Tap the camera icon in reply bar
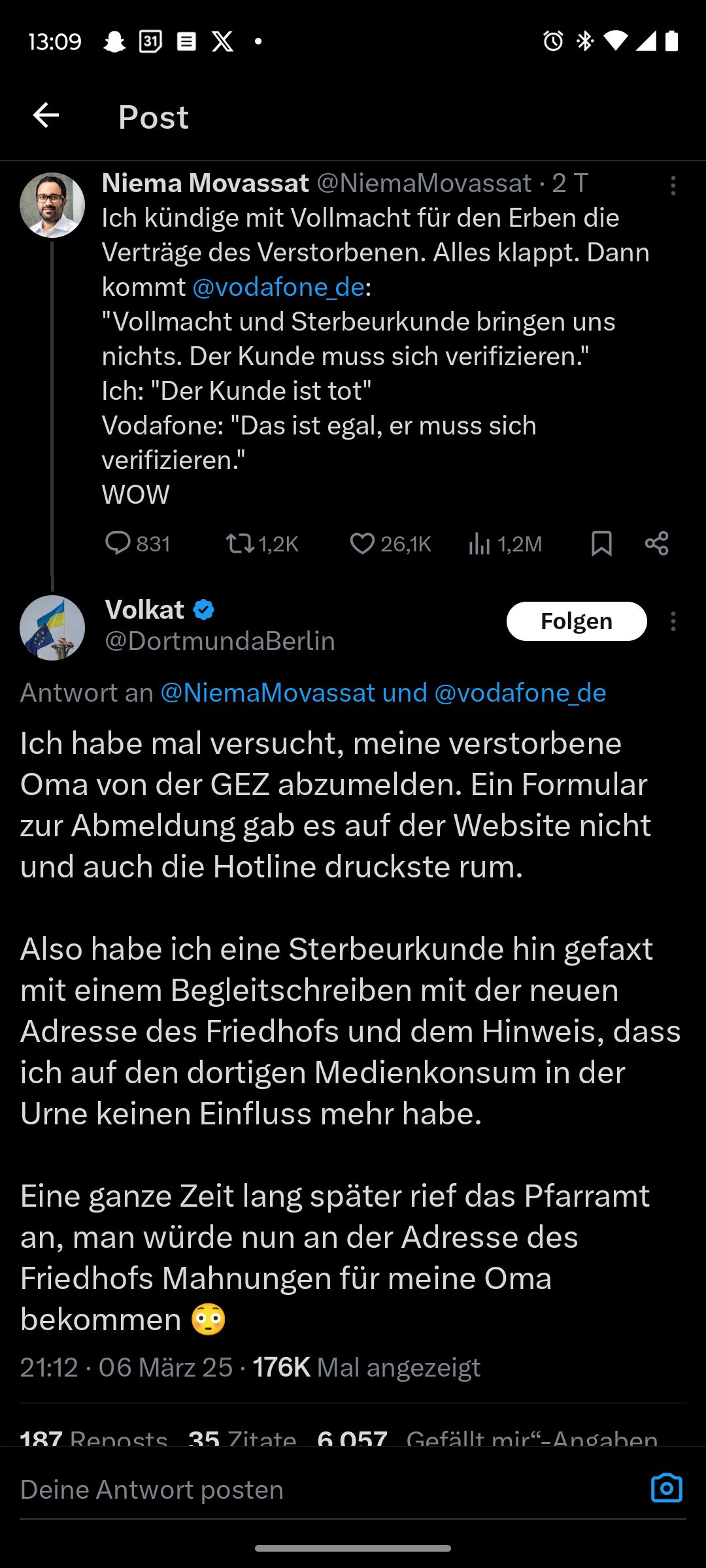 tap(666, 1488)
